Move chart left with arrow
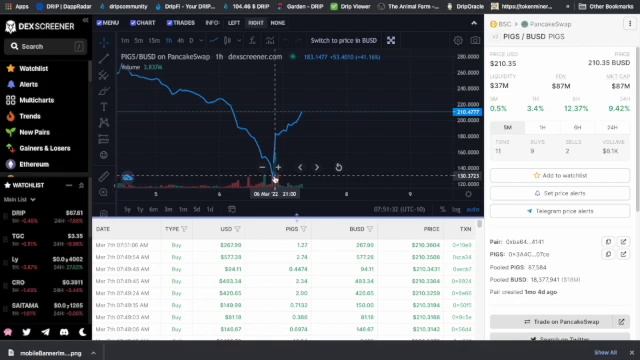Screen dimensions: 640x360 click(300, 167)
